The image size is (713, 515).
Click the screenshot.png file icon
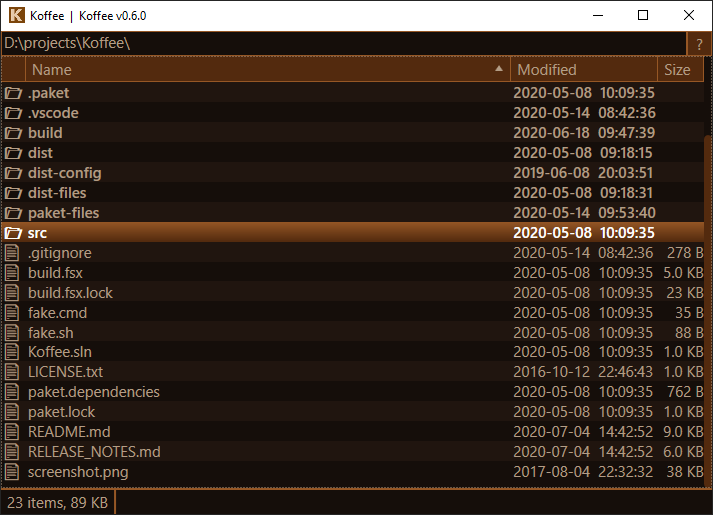pyautogui.click(x=12, y=472)
